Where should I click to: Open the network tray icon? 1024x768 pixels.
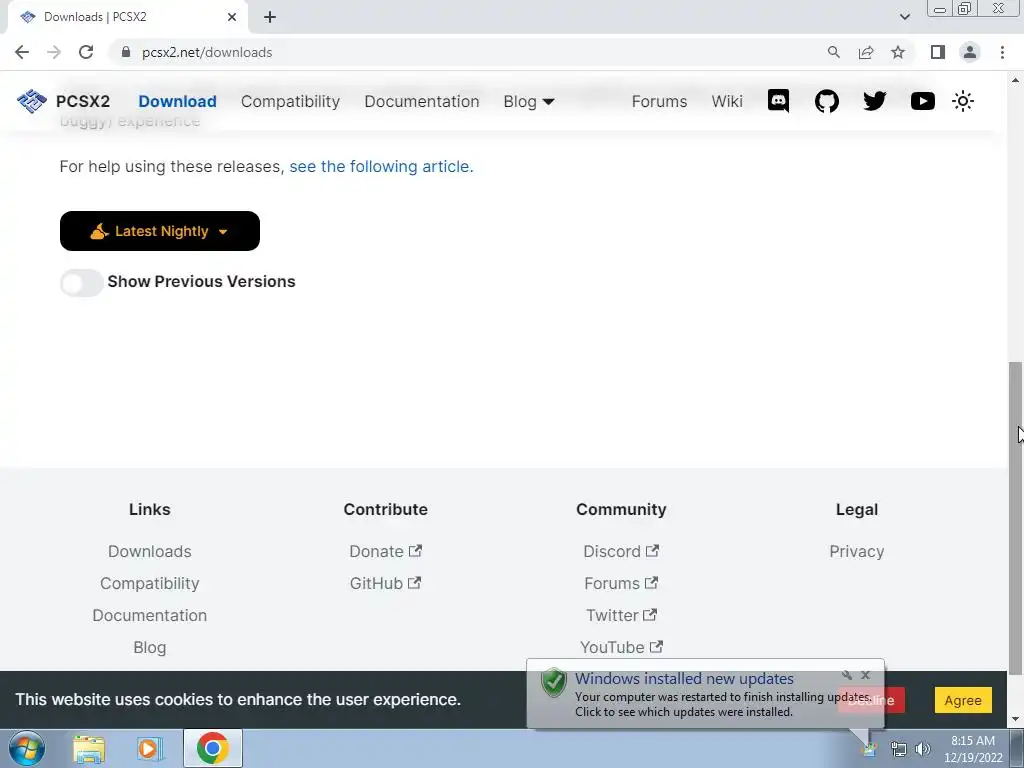[x=899, y=750]
